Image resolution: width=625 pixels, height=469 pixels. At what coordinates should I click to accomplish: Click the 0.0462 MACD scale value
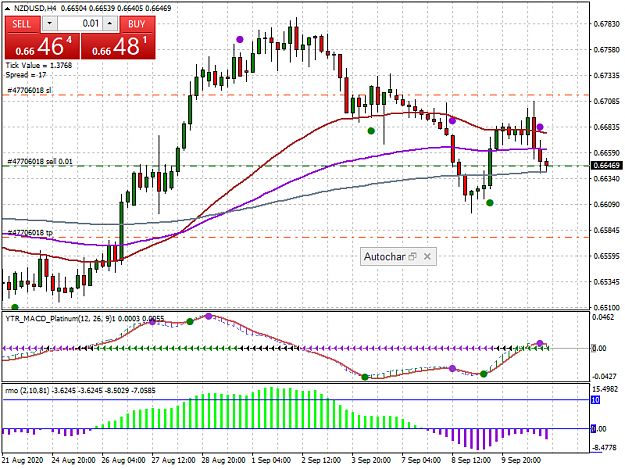point(603,317)
